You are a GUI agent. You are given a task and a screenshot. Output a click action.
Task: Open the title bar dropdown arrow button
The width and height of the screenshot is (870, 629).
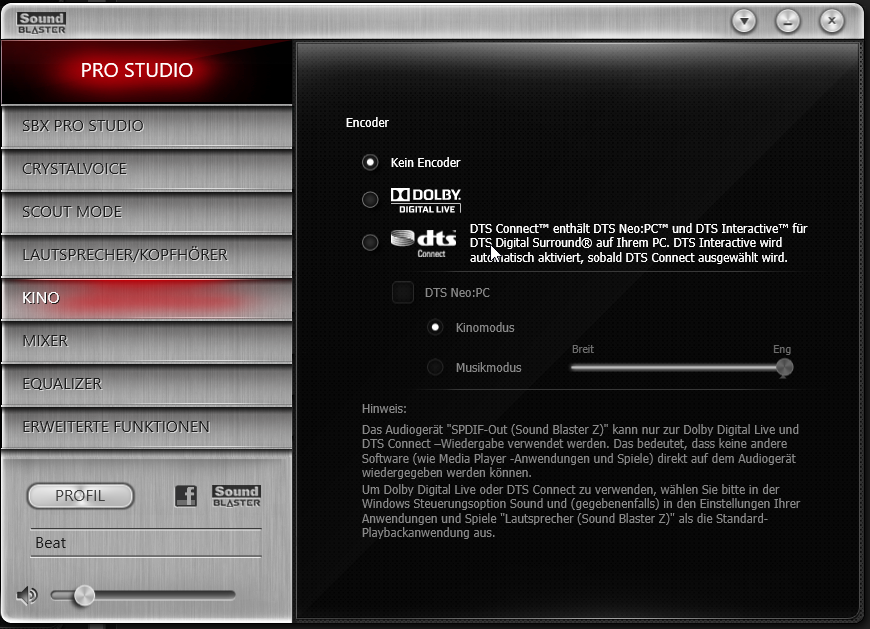(x=744, y=22)
